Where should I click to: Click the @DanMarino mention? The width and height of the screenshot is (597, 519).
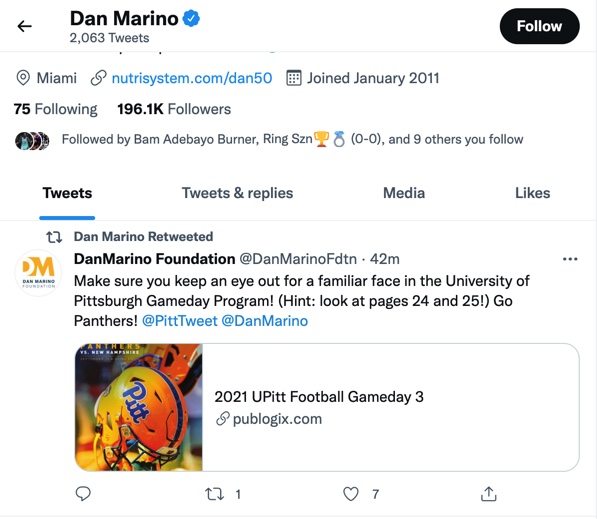click(x=264, y=321)
